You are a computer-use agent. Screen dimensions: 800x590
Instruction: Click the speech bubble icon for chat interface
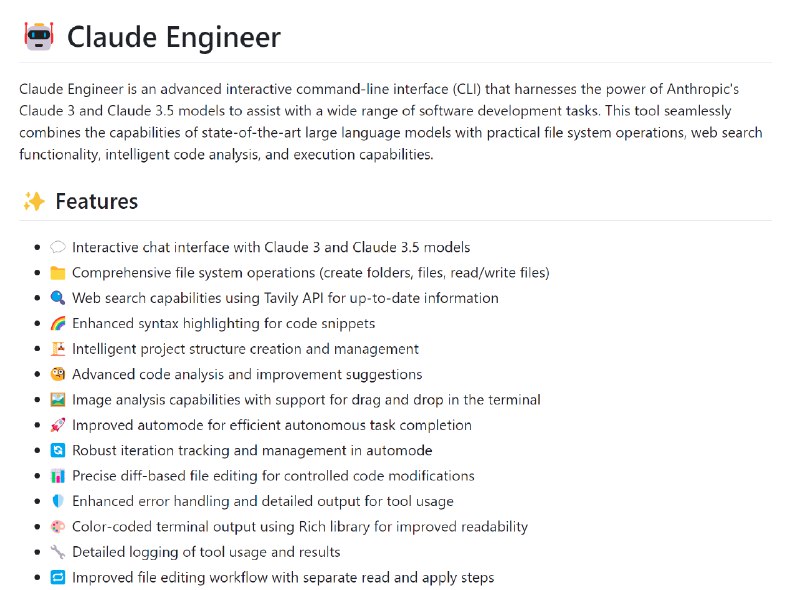58,248
